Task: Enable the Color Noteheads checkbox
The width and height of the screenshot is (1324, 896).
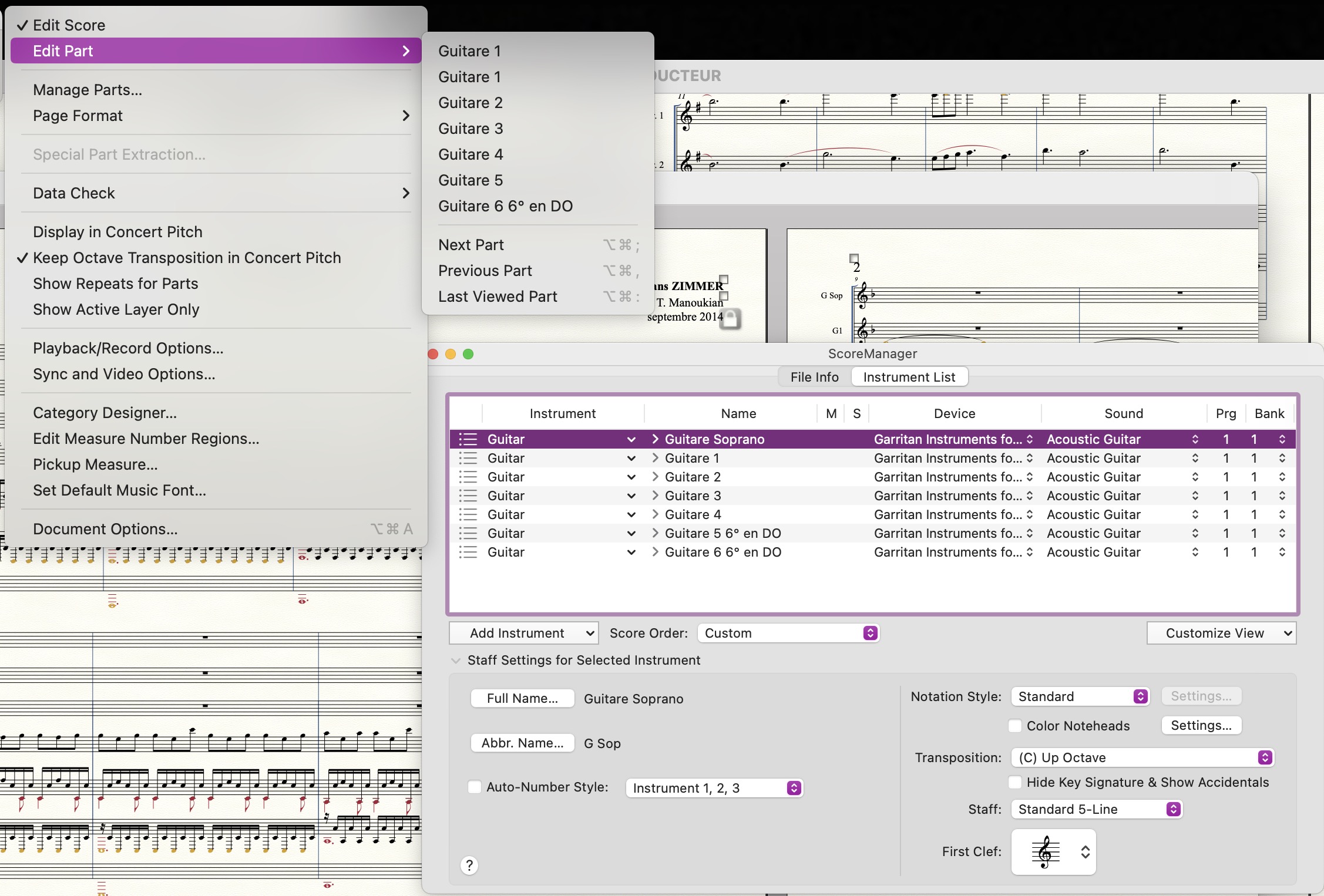Action: 1014,726
